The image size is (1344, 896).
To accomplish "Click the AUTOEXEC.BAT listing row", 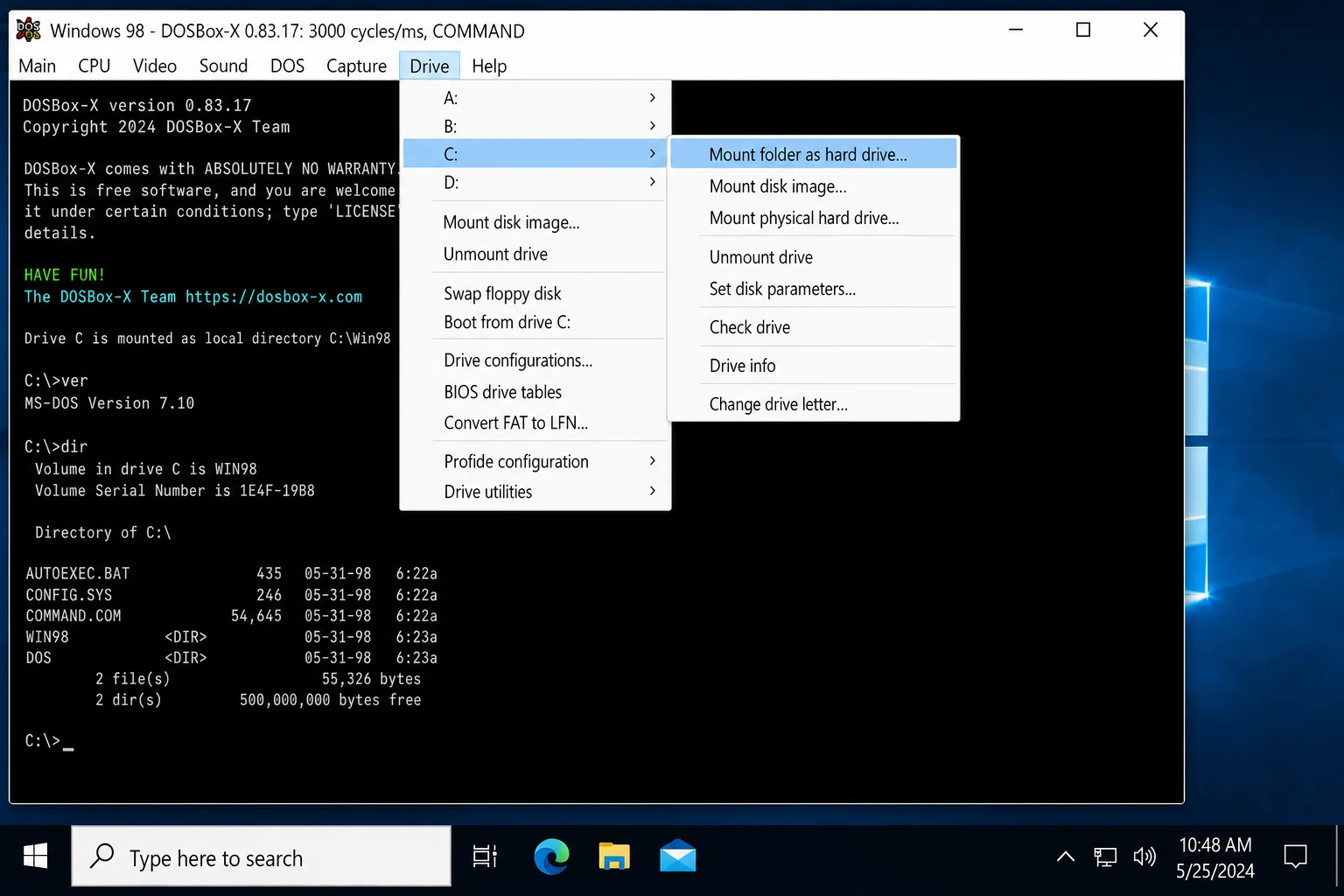I will click(x=231, y=573).
